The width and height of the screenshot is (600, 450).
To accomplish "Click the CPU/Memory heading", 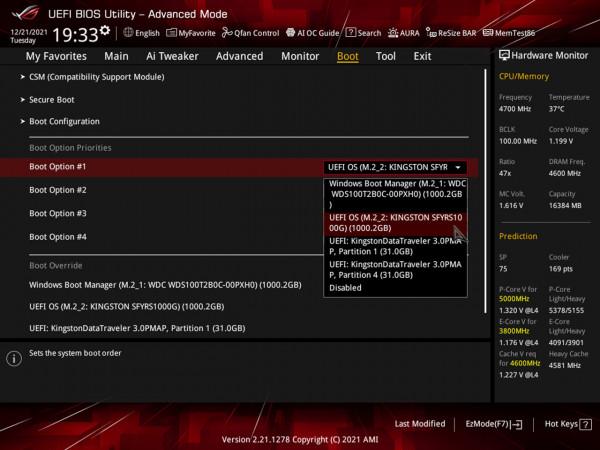I will tap(523, 76).
